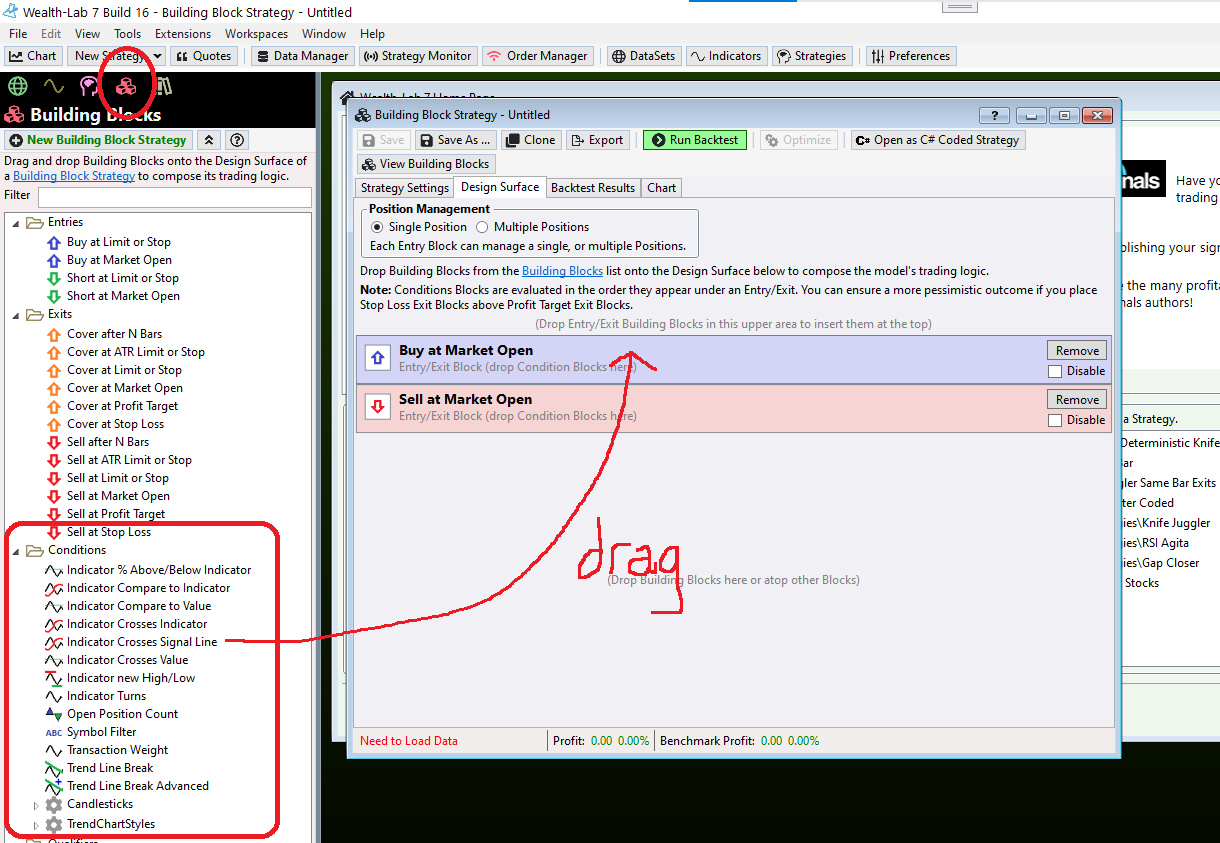
Task: Open Preferences from the toolbar
Action: tap(911, 56)
